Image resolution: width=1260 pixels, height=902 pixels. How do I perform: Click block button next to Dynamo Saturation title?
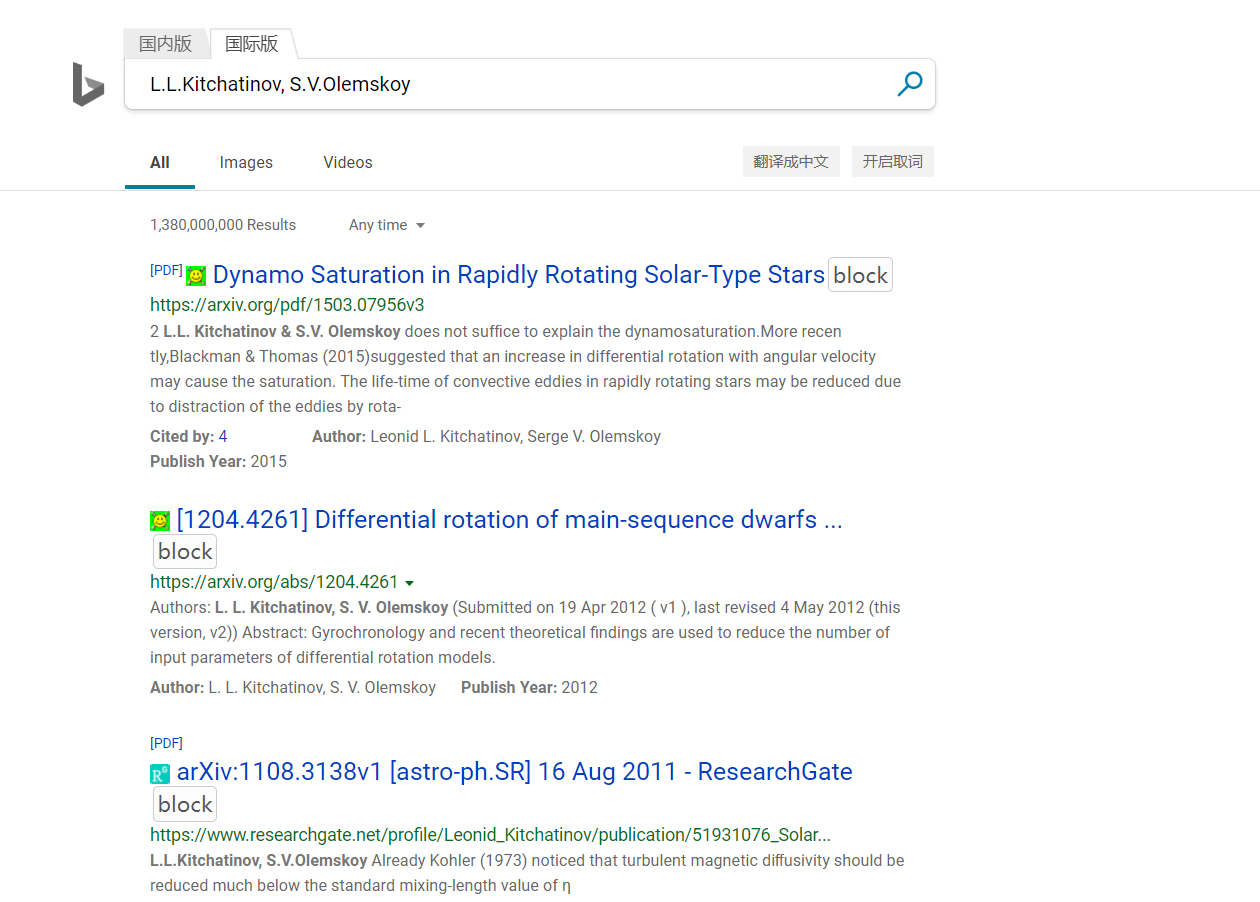pyautogui.click(x=860, y=275)
